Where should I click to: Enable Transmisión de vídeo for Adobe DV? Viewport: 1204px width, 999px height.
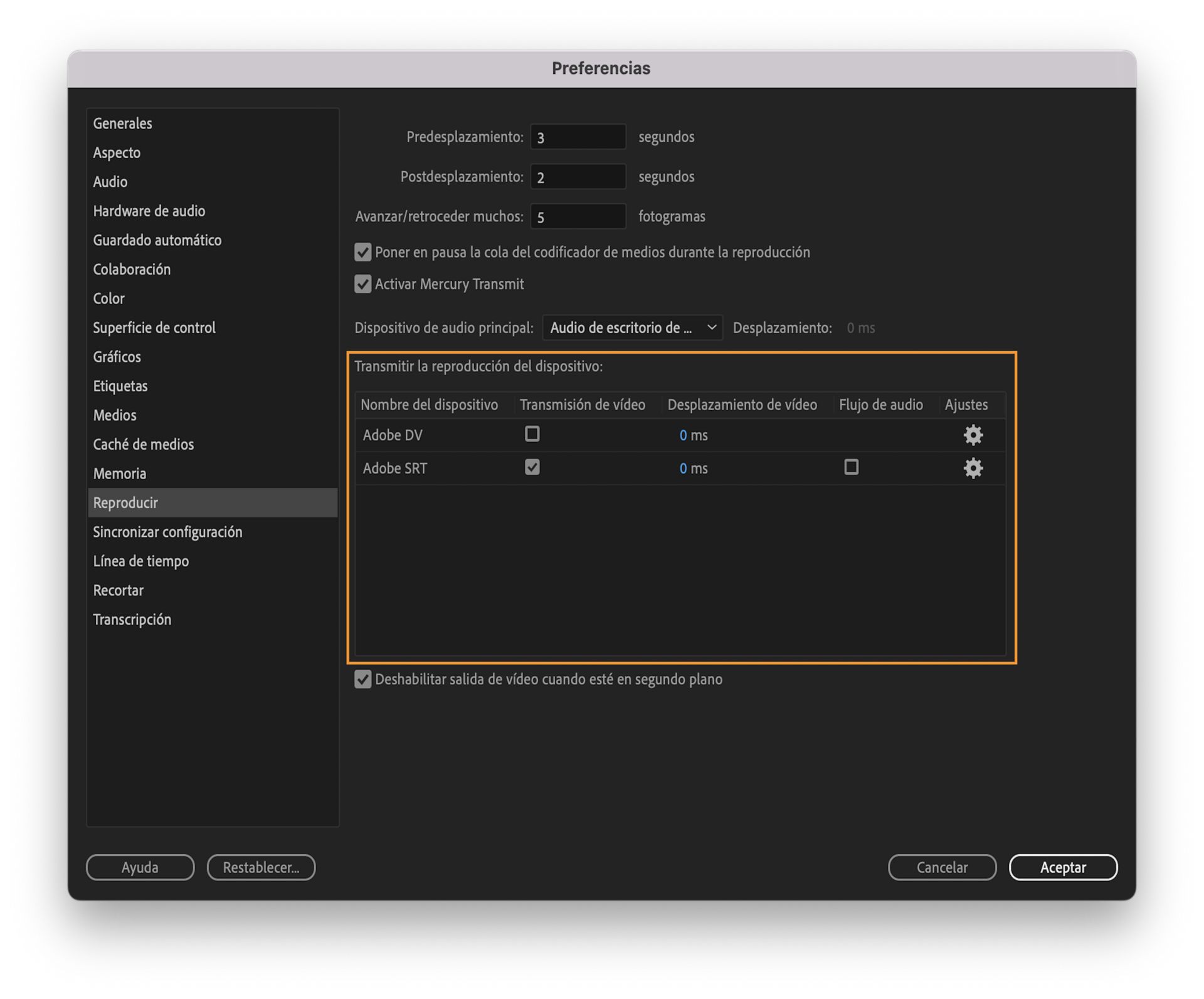coord(532,434)
